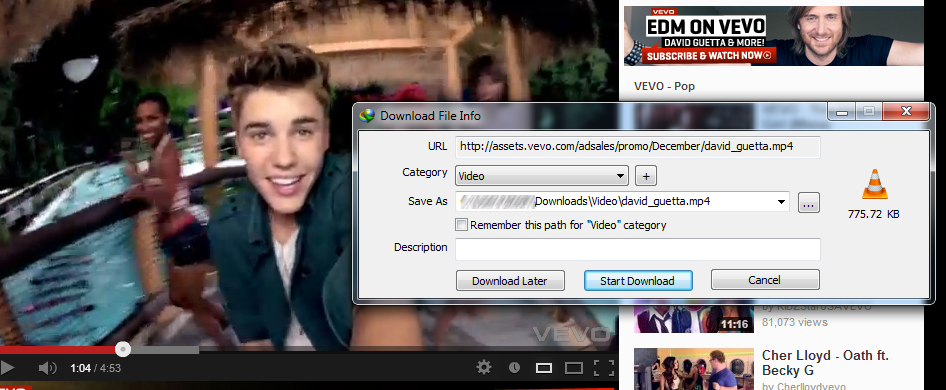Click inside the Description text field
This screenshot has width=946, height=390.
(x=638, y=249)
